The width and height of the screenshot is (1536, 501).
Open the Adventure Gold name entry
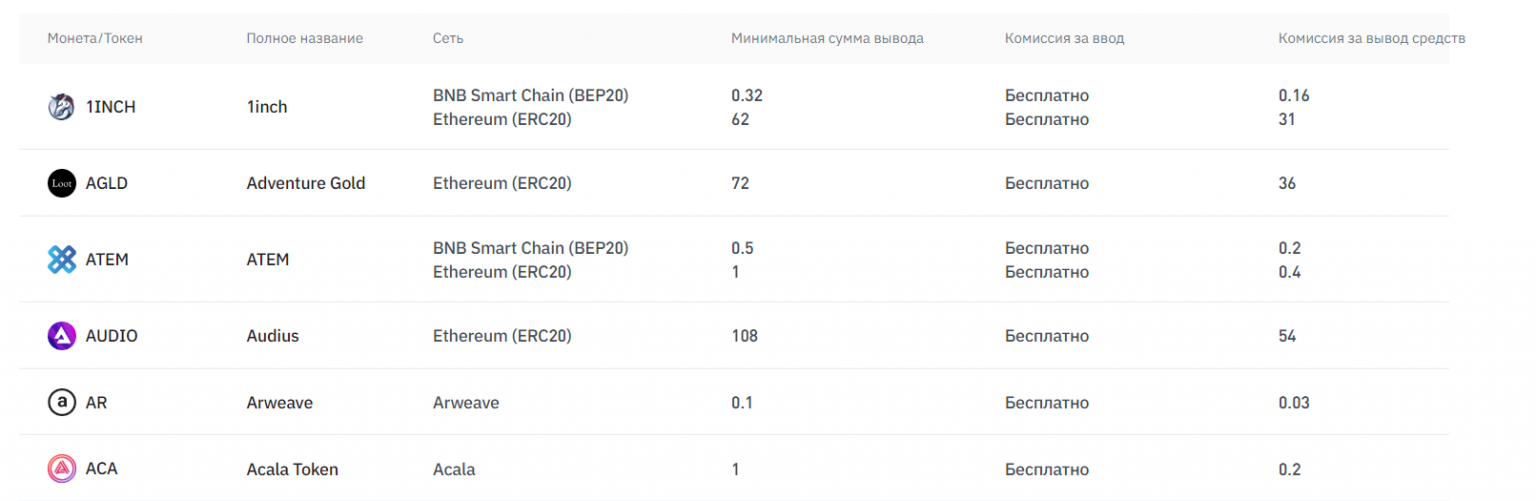coord(306,184)
